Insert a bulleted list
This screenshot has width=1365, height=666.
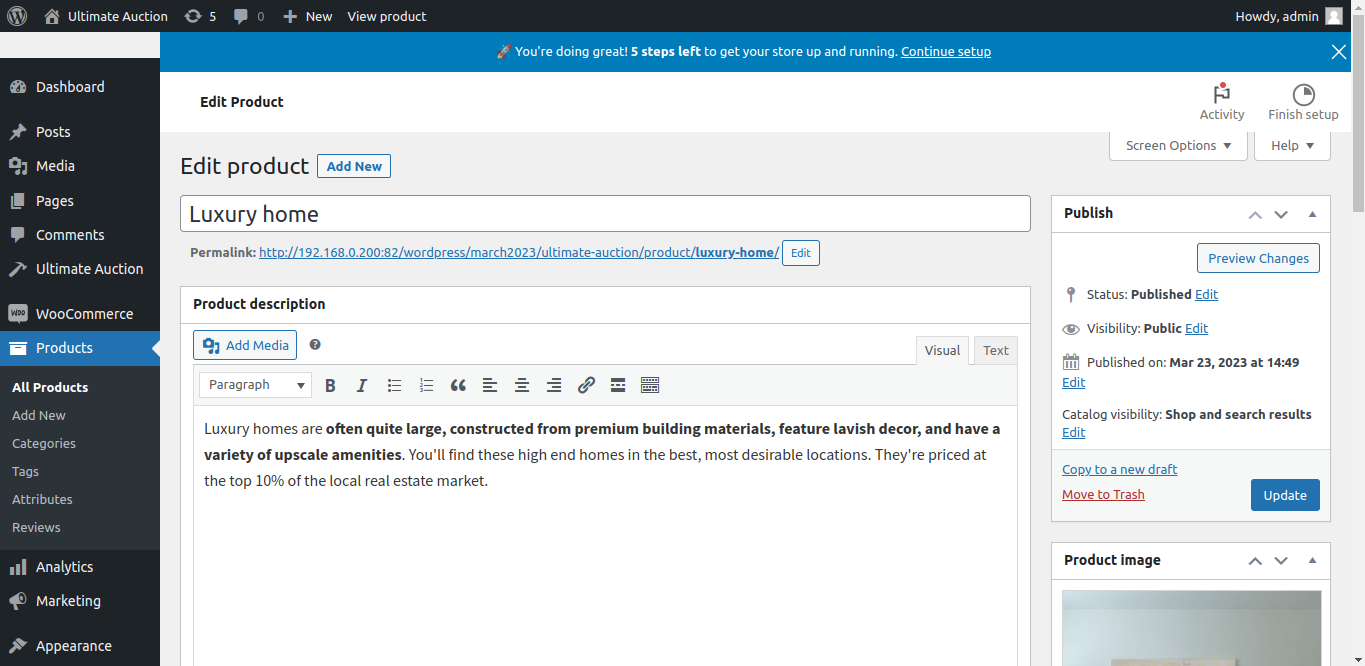pos(394,385)
